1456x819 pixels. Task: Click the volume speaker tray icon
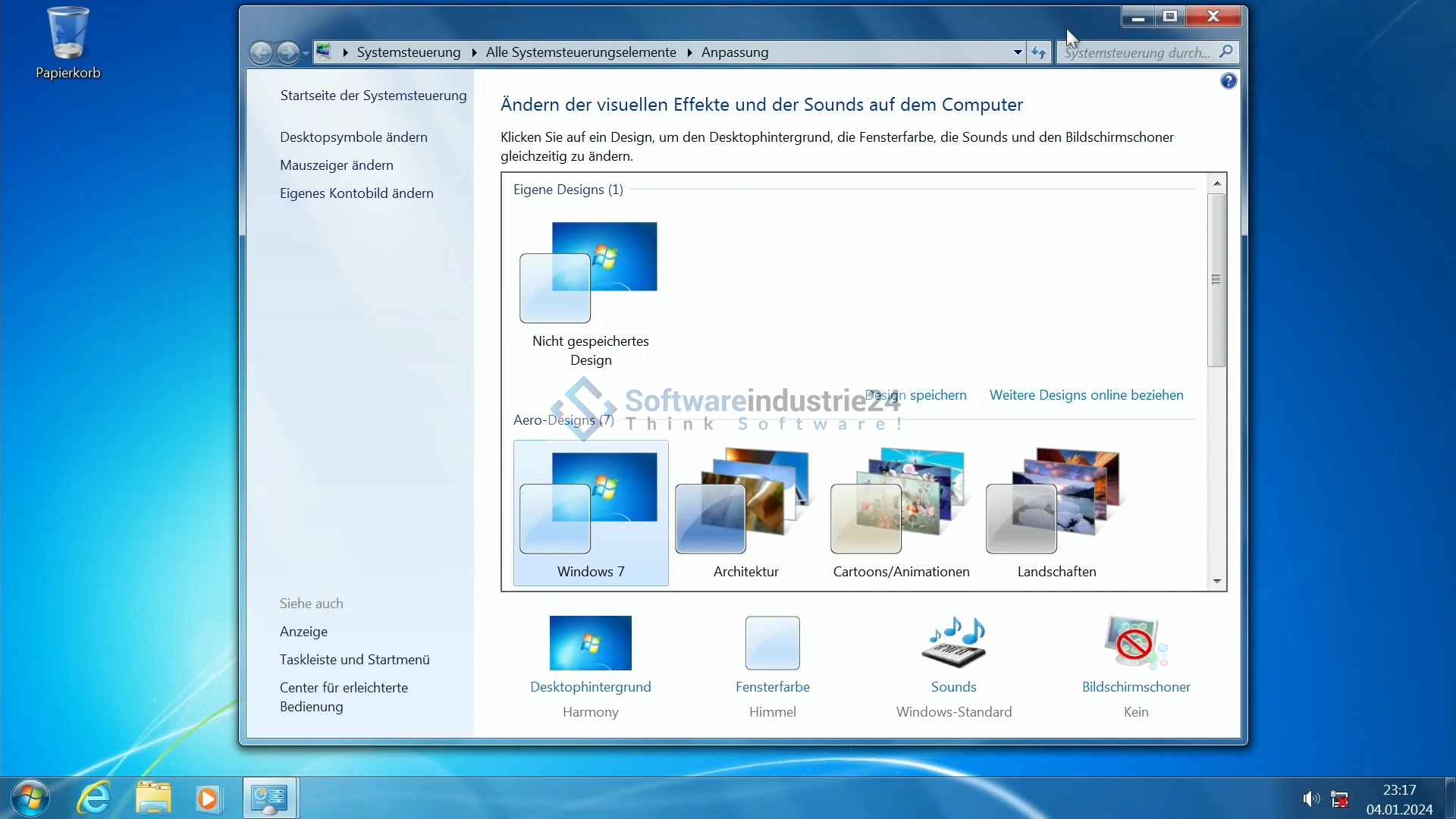[x=1310, y=799]
